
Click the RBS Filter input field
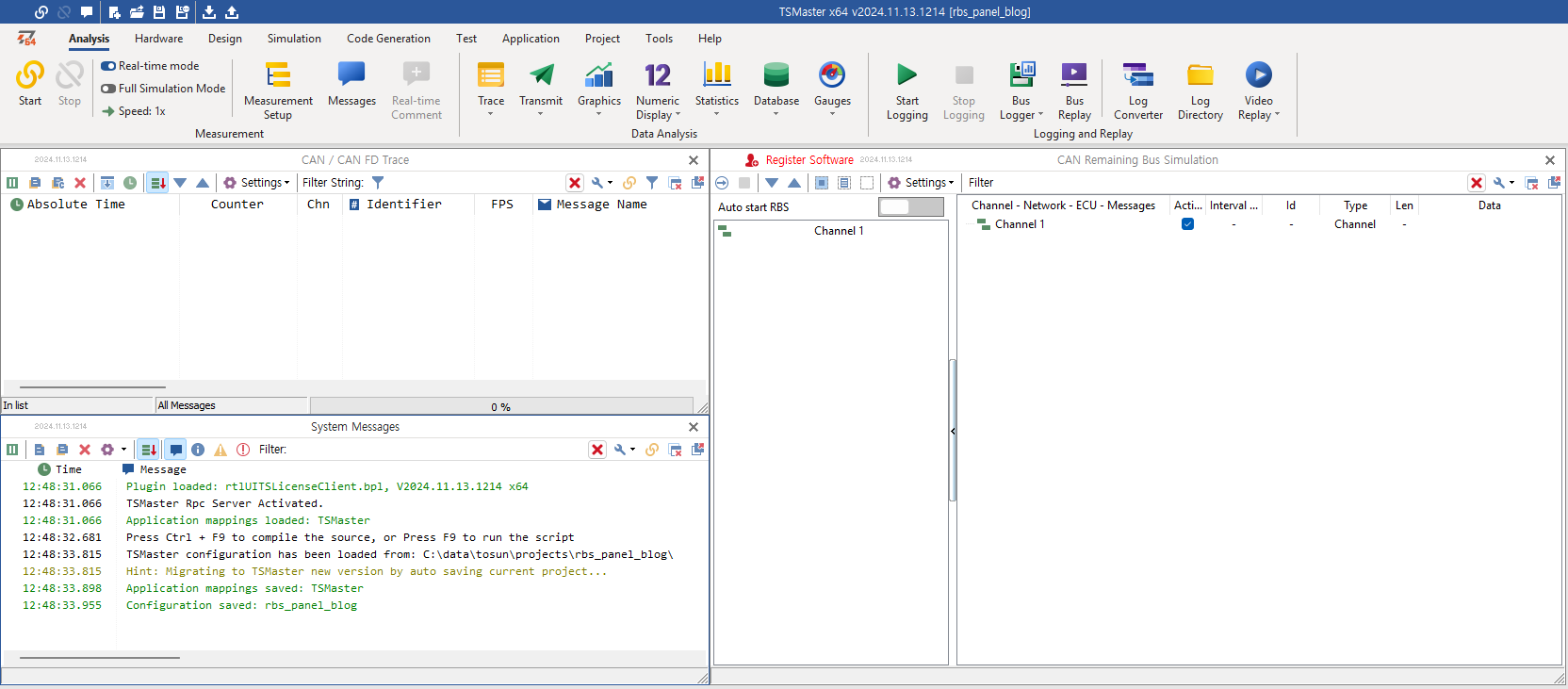pos(1230,183)
